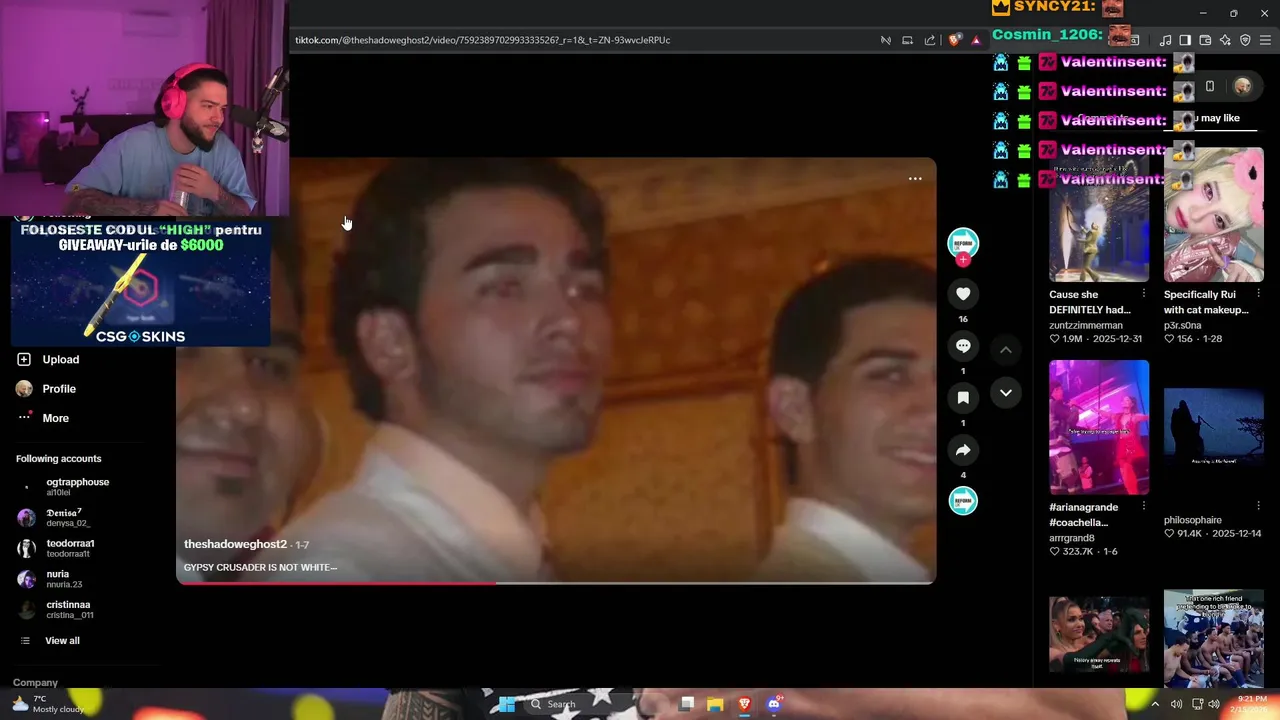Screen dimensions: 1280x720
Task: Open cristinnaa following account
Action: [x=56, y=609]
